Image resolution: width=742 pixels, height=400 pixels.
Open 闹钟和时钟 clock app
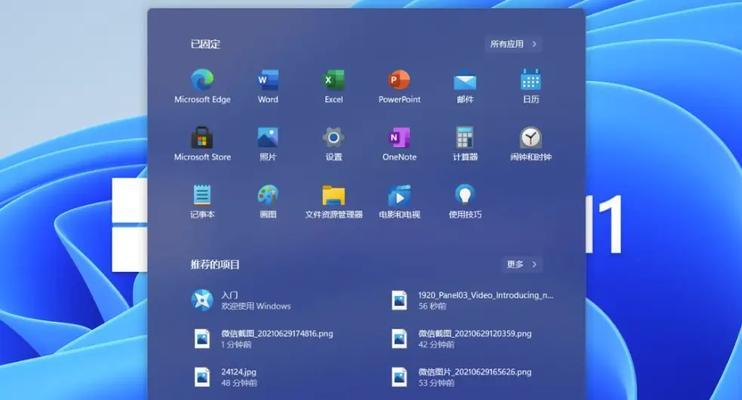(531, 143)
